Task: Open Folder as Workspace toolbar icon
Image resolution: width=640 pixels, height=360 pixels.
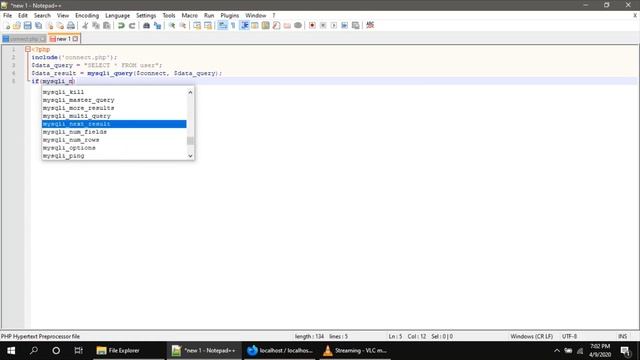Action: tap(287, 26)
